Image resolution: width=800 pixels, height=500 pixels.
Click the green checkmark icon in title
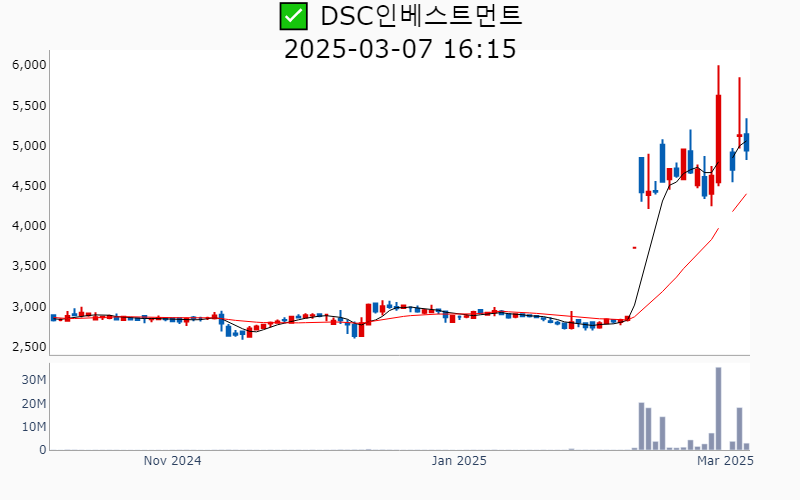(293, 16)
